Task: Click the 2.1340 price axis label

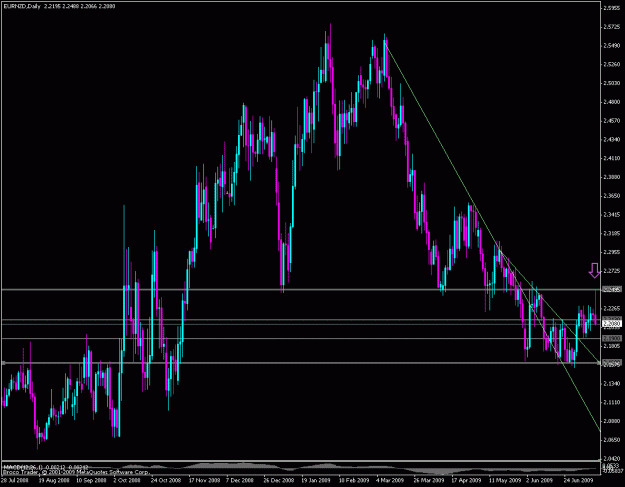Action: 612,384
